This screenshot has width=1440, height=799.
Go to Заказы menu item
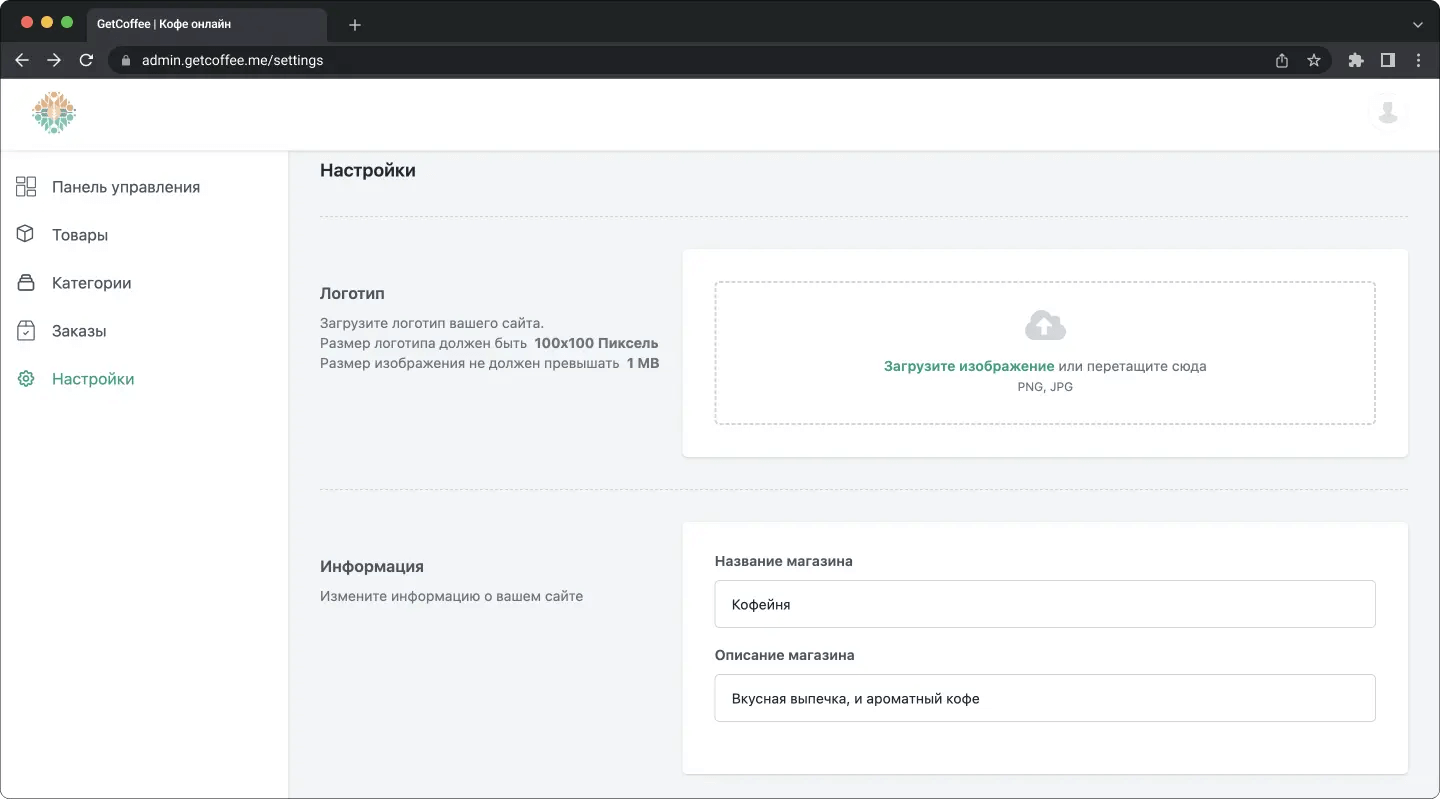click(x=79, y=331)
